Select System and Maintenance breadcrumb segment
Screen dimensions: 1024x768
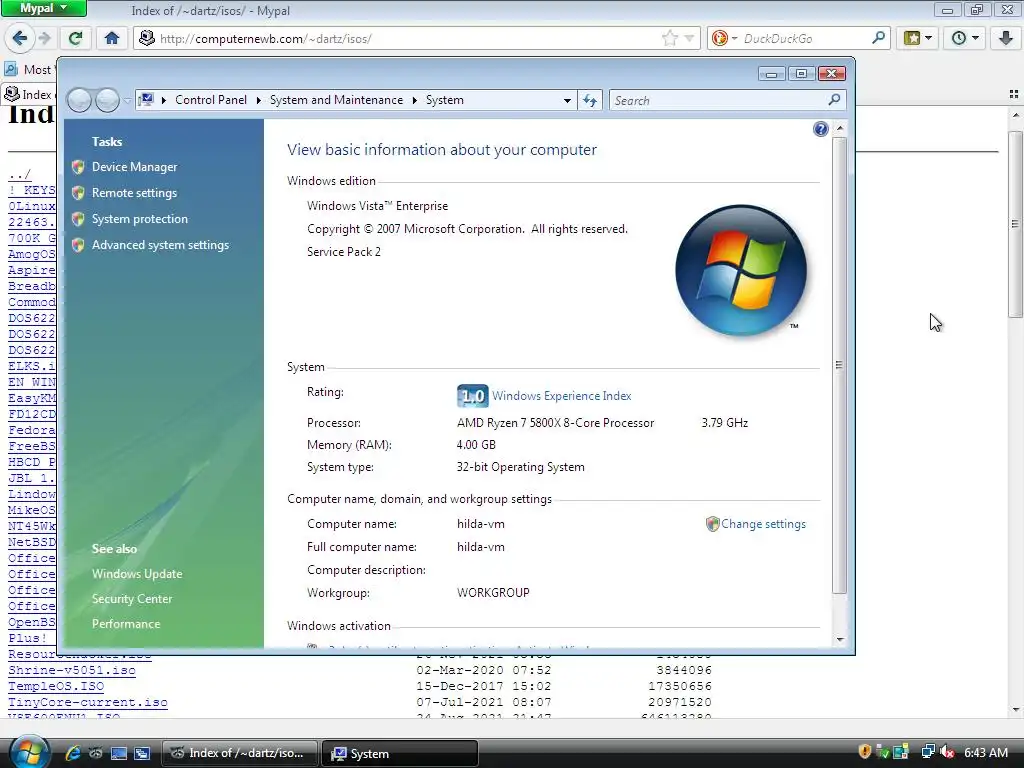pos(336,100)
